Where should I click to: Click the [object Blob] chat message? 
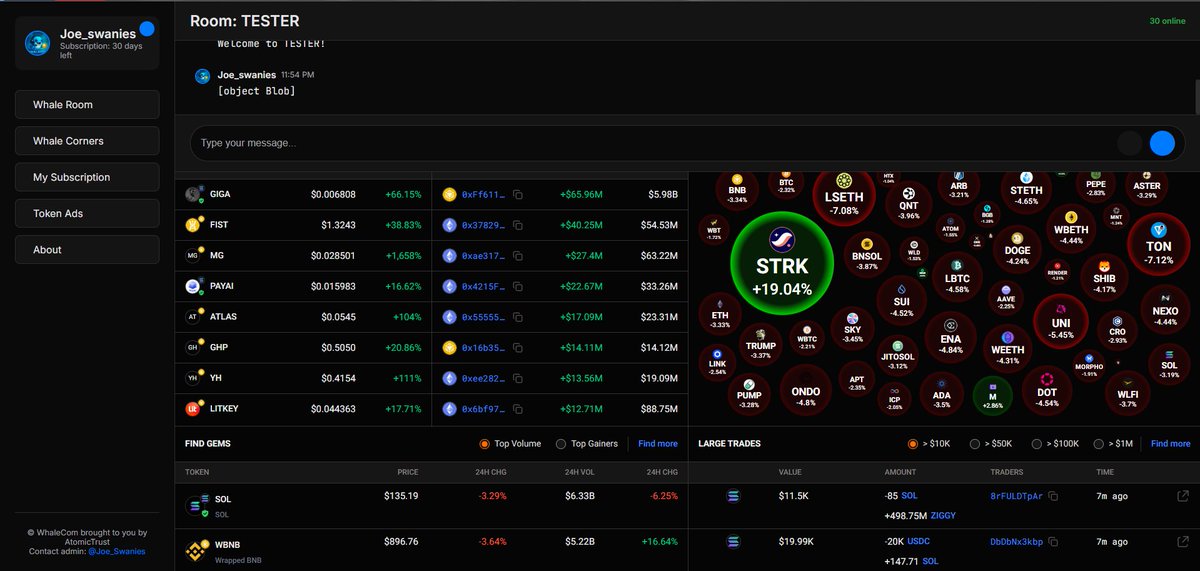tap(256, 91)
